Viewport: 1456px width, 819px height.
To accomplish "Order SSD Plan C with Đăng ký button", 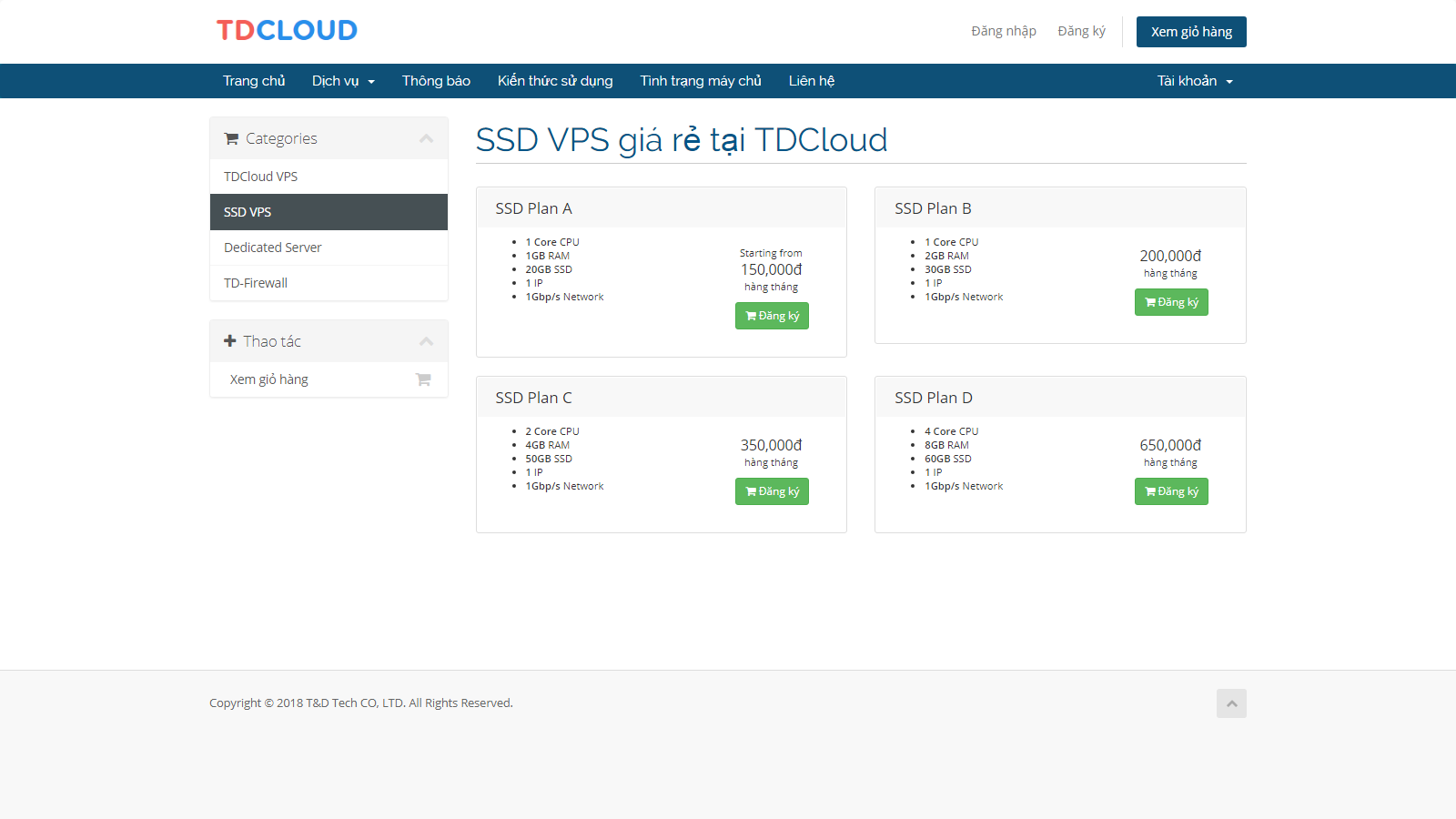I will click(772, 491).
